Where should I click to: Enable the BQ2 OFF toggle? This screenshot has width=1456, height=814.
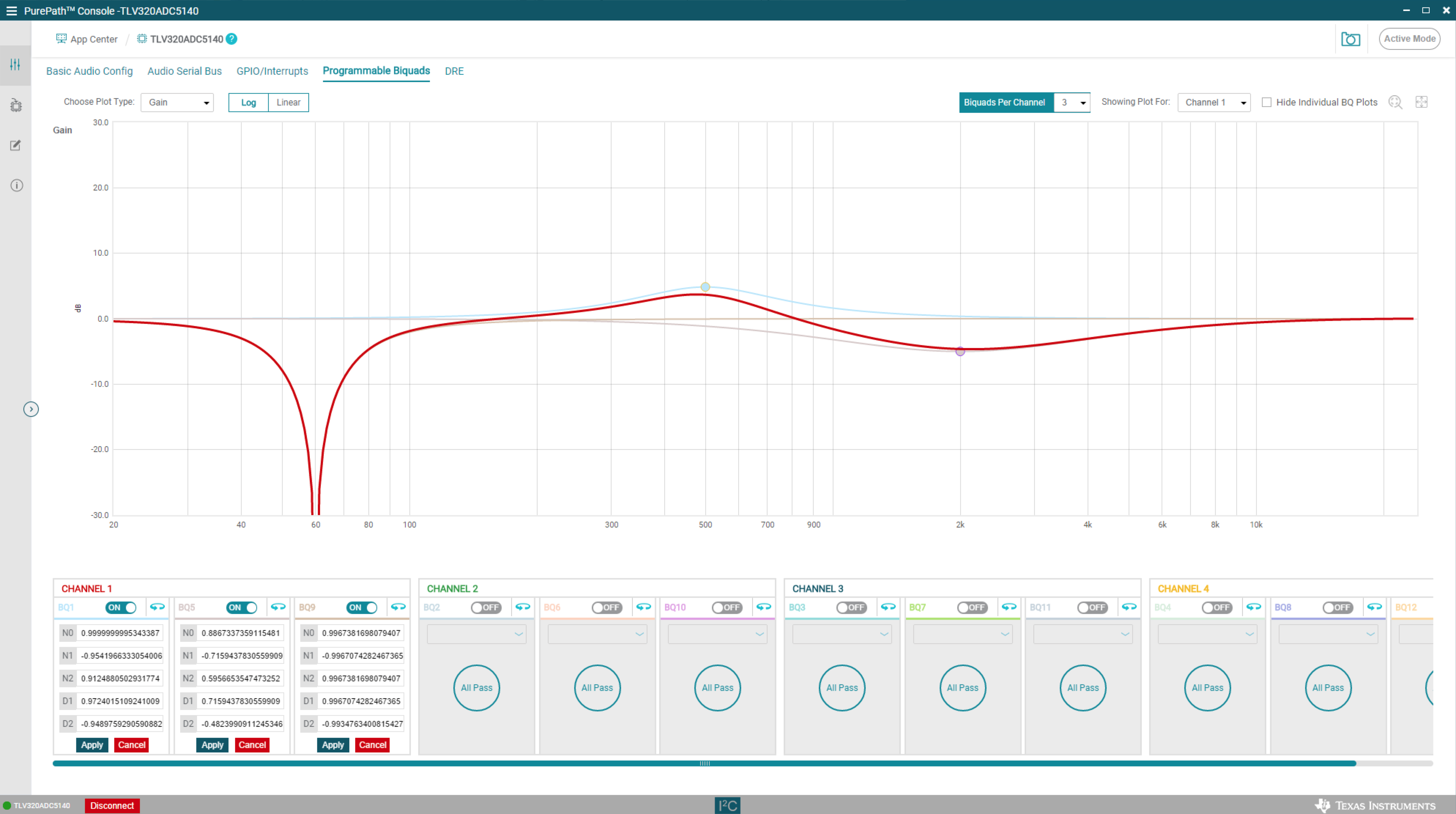click(x=486, y=608)
